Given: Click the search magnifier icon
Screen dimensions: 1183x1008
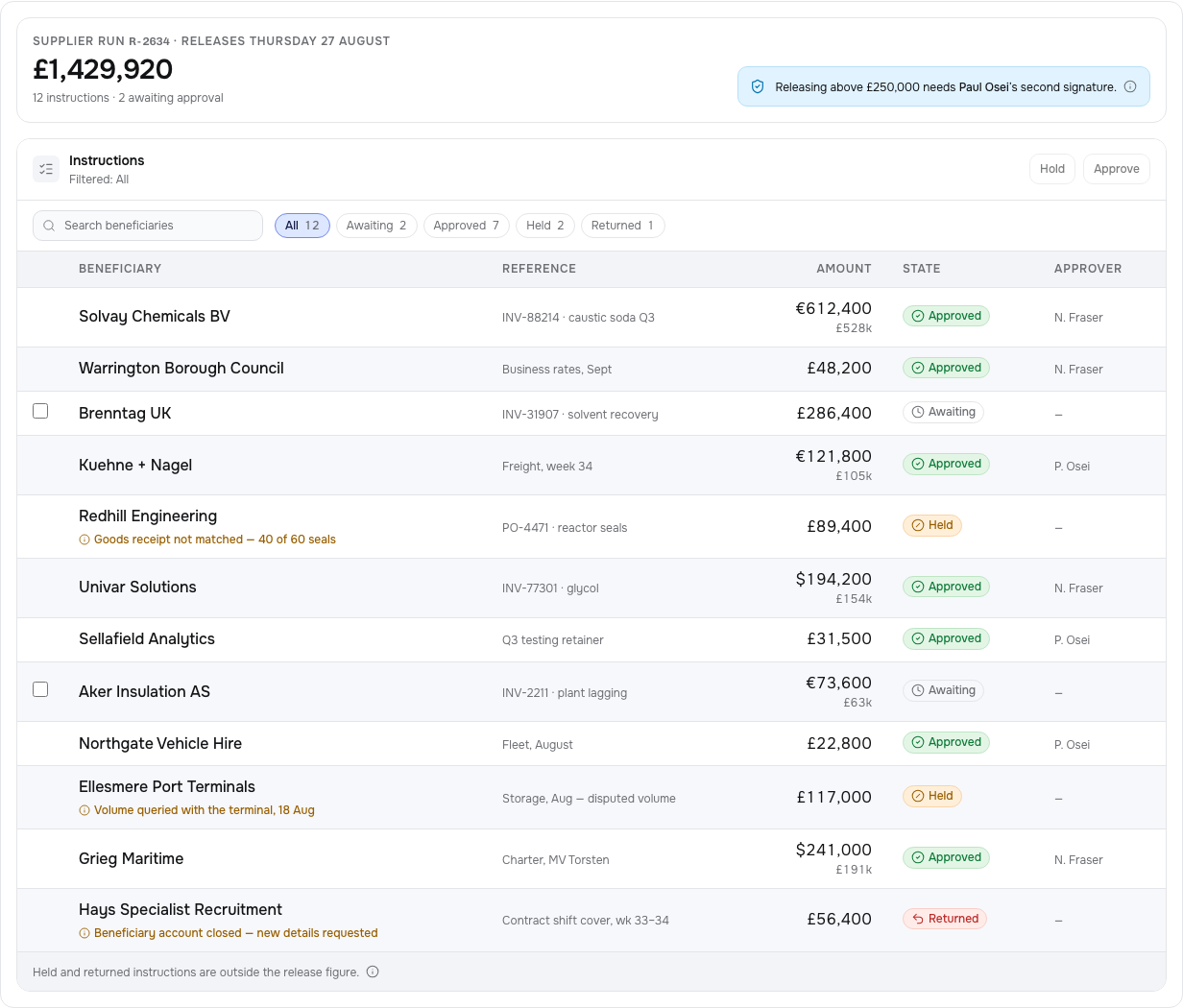Looking at the screenshot, I should 49,226.
